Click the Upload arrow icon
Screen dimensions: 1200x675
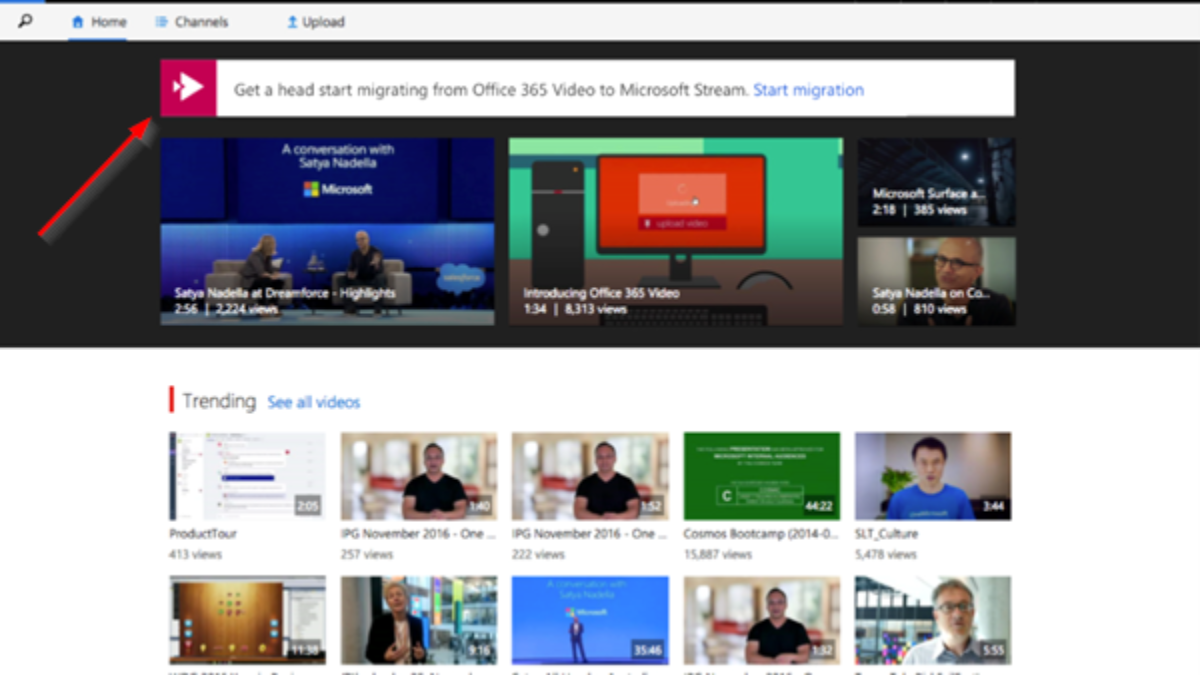[x=292, y=21]
